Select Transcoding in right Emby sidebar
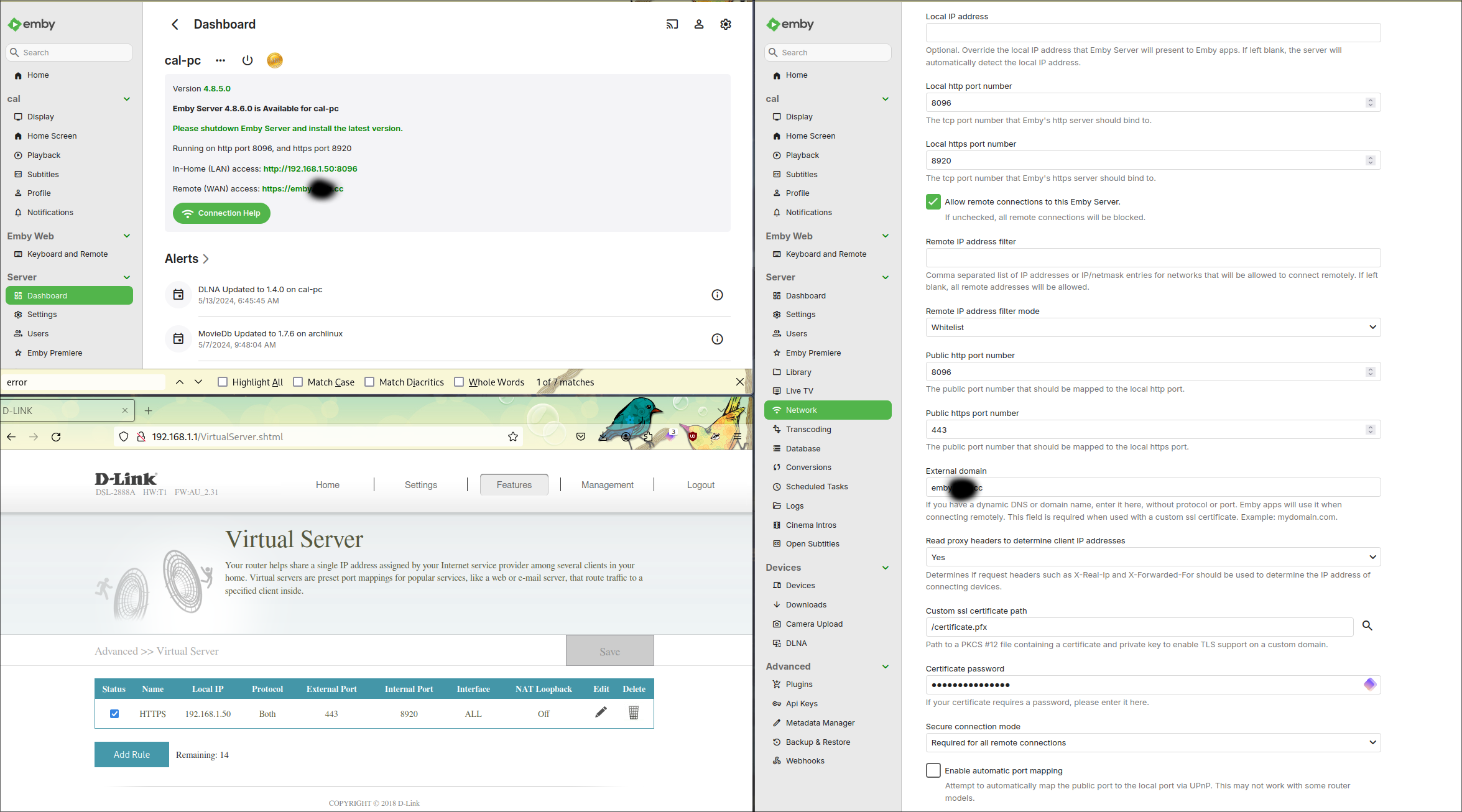 tap(828, 429)
